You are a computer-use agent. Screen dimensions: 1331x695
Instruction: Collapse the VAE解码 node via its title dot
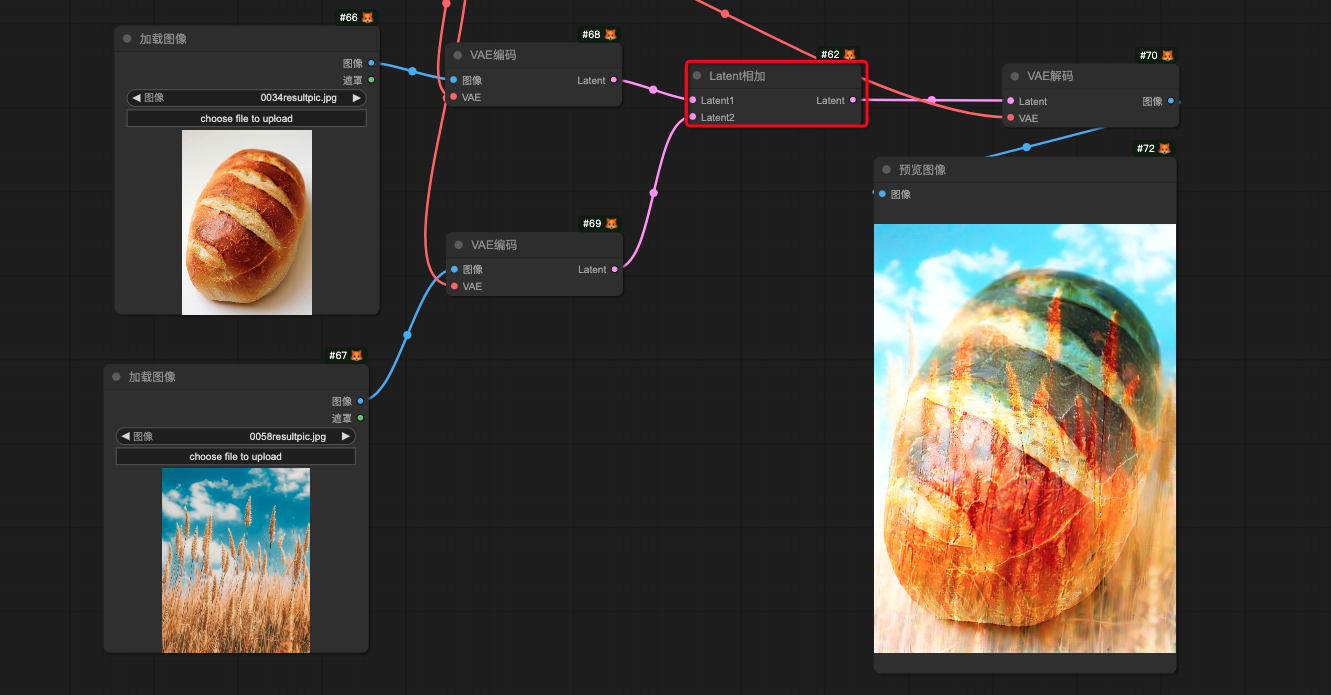coord(1015,76)
